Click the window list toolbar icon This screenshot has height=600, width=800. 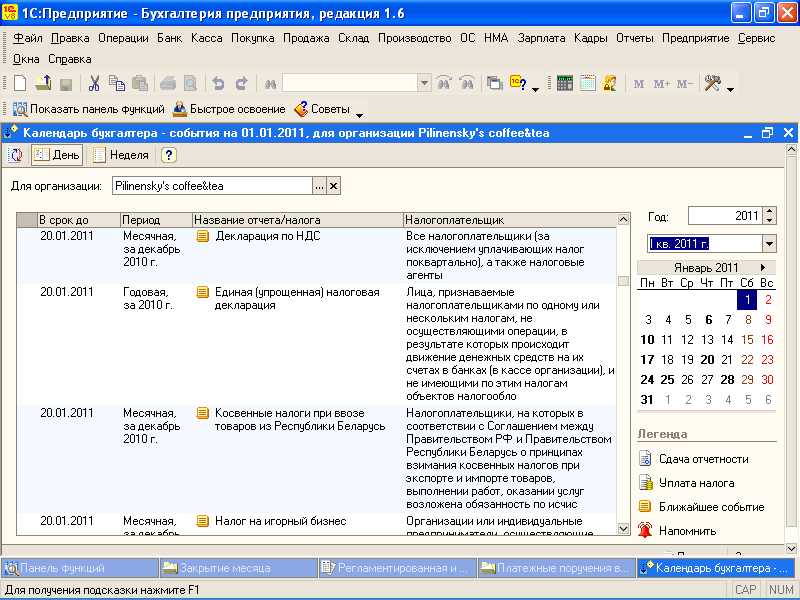[494, 83]
